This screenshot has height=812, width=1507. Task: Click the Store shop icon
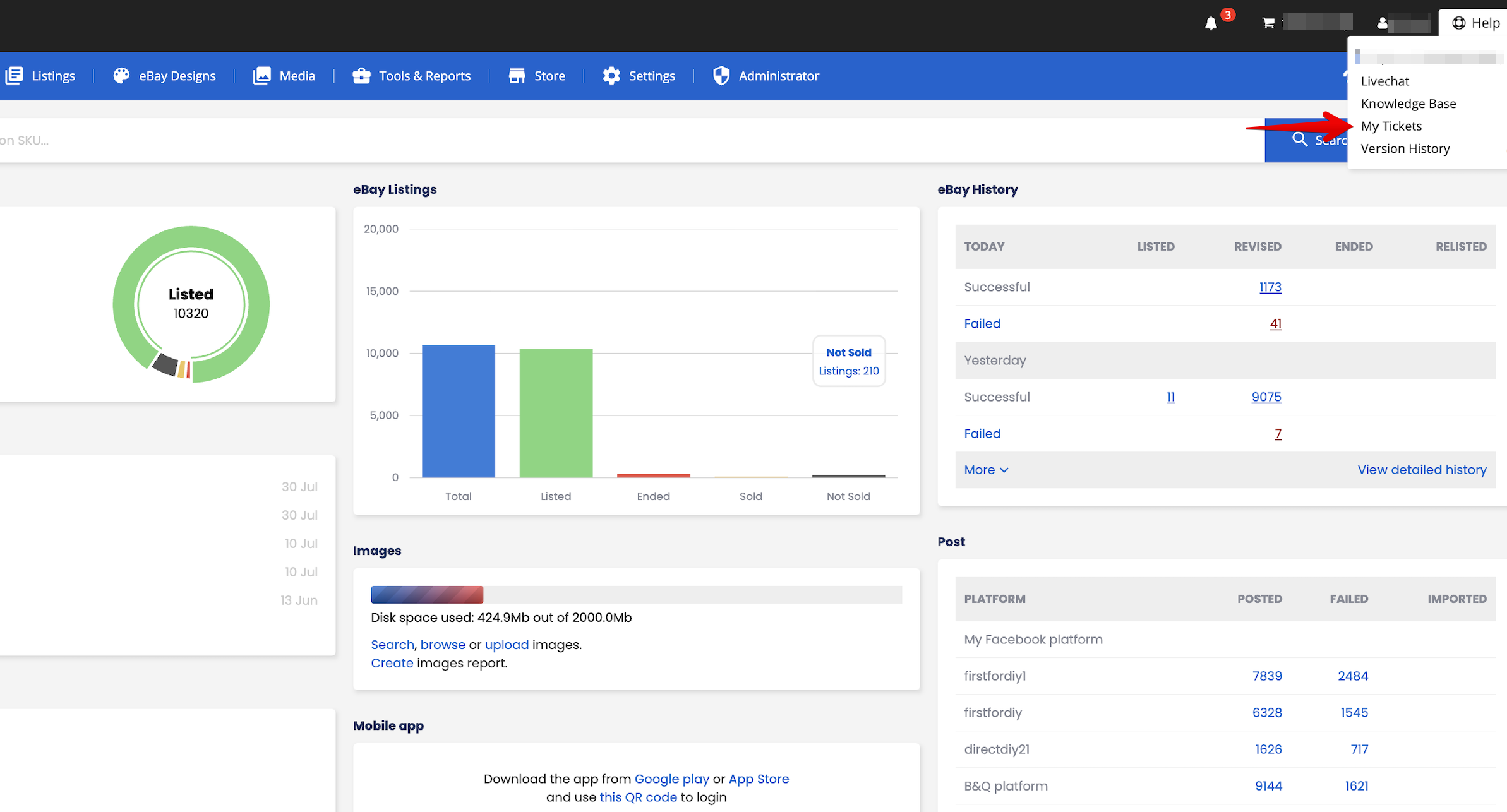pyautogui.click(x=517, y=76)
